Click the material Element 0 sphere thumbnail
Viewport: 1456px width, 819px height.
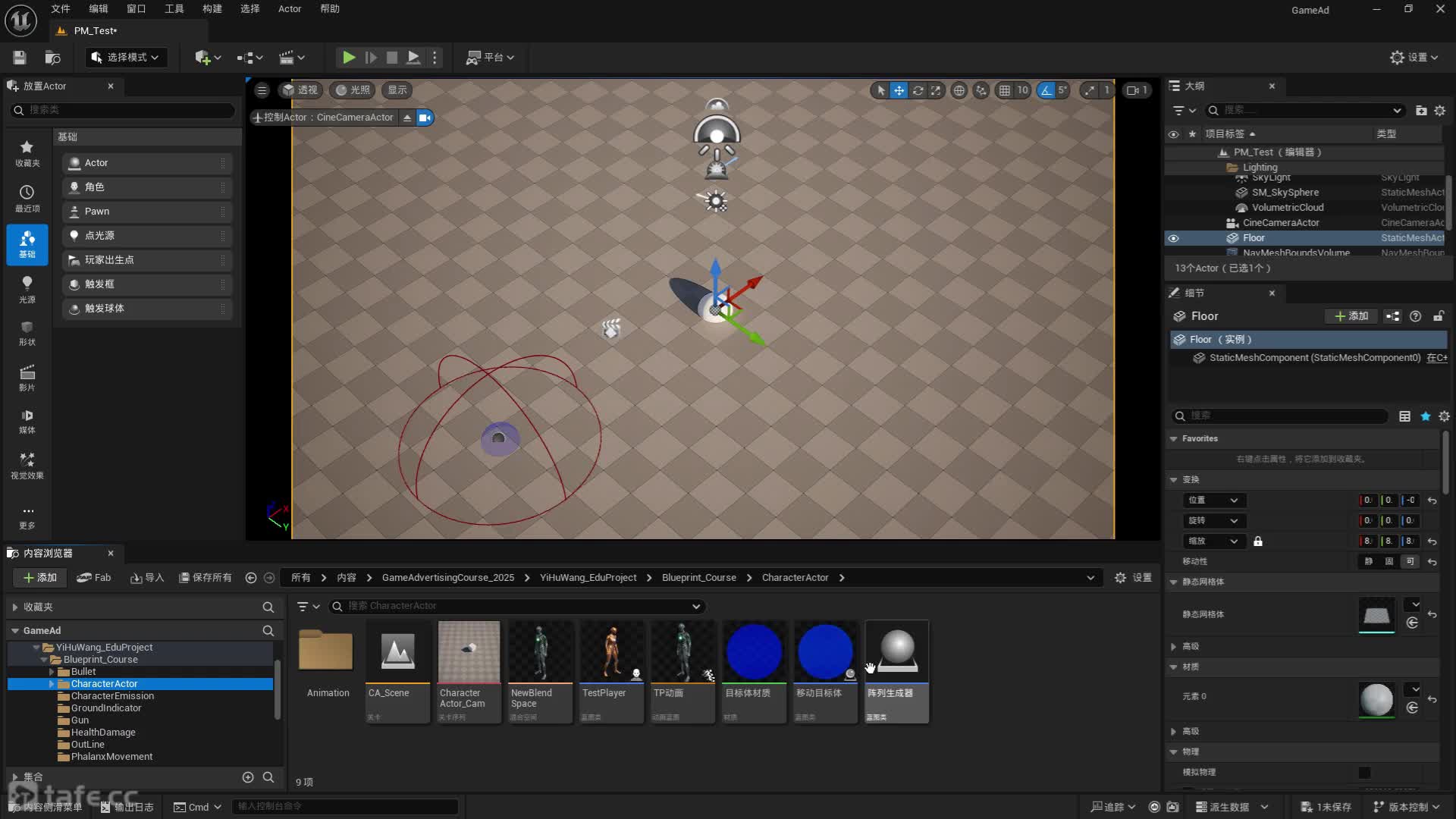coord(1376,699)
